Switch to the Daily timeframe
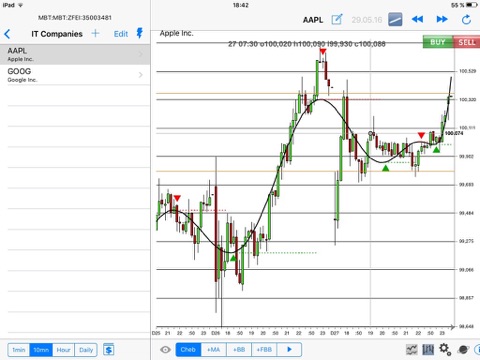Image resolution: width=480 pixels, height=360 pixels. [x=86, y=350]
